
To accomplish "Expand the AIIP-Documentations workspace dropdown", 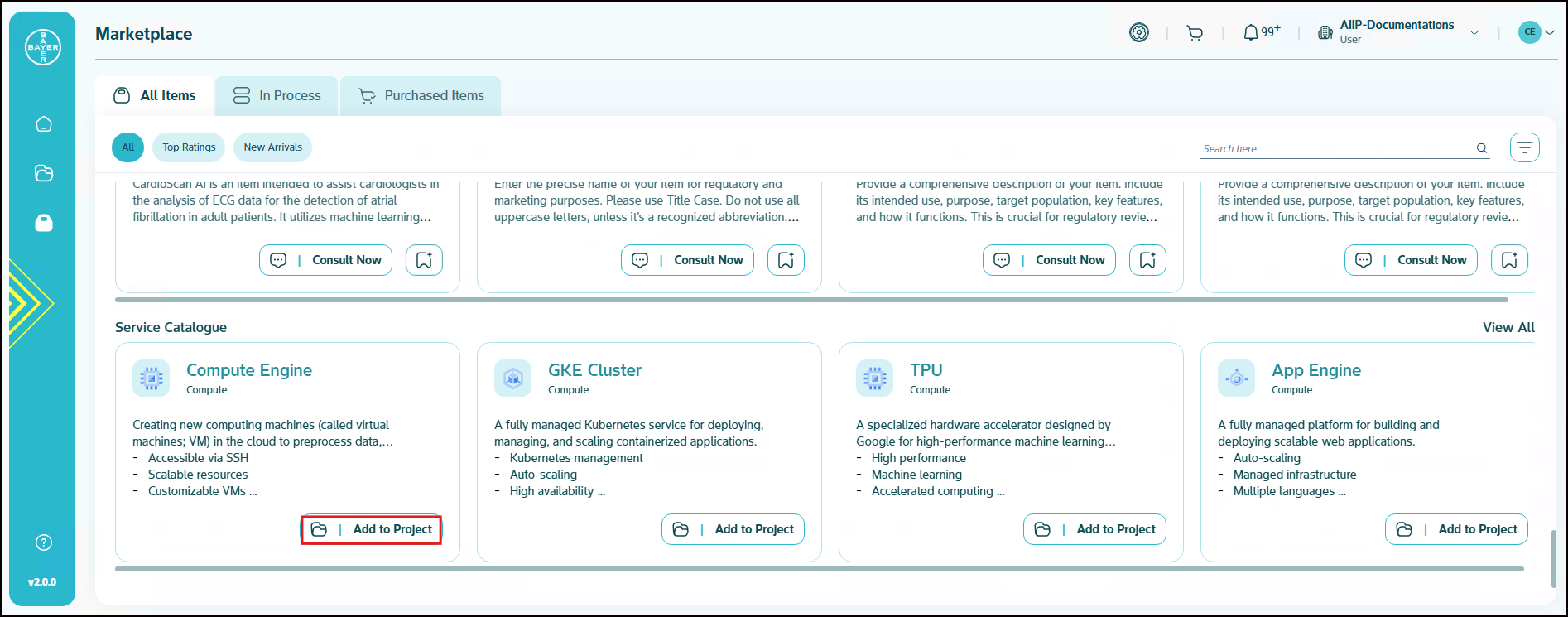I will pos(1474,32).
